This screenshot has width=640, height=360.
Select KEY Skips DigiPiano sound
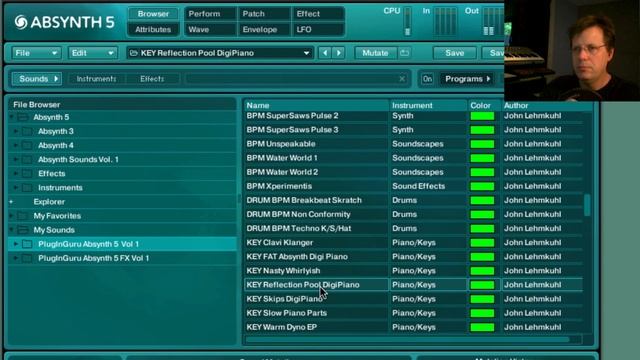(284, 299)
